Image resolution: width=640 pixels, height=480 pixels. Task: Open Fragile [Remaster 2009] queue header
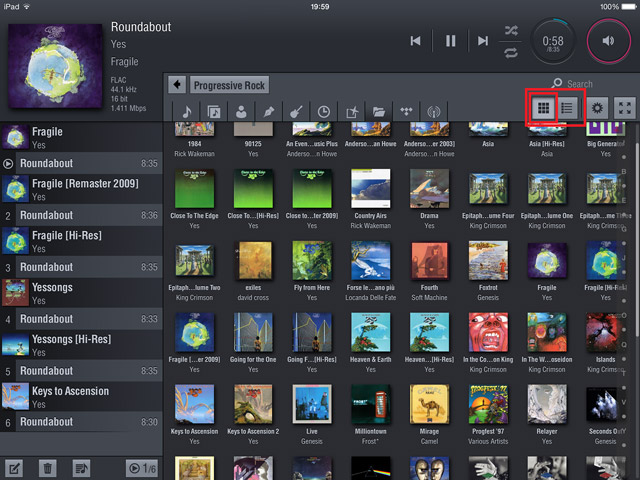coord(81,189)
